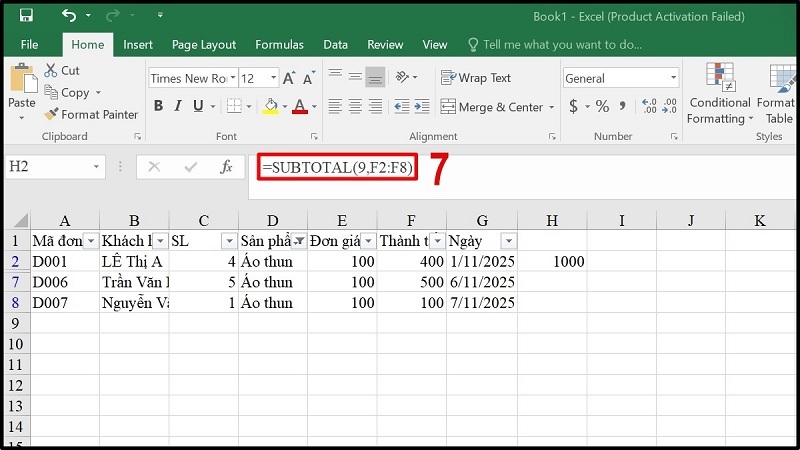
Task: Click the Cut scissors button
Action: click(x=62, y=70)
